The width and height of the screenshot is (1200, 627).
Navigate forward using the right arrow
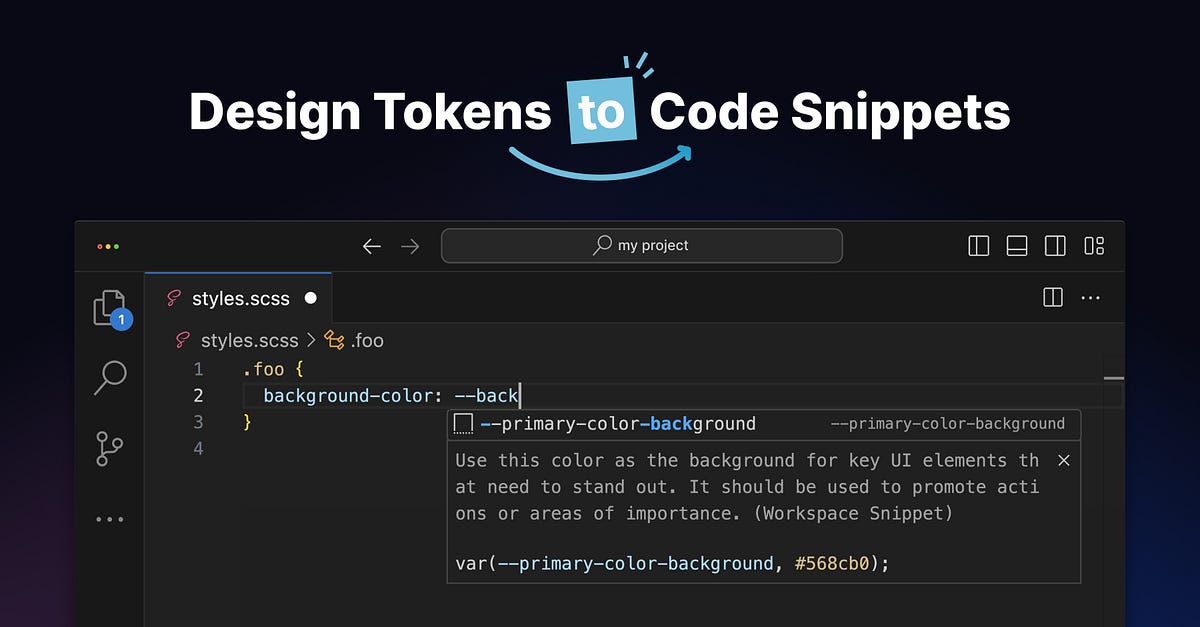point(410,245)
